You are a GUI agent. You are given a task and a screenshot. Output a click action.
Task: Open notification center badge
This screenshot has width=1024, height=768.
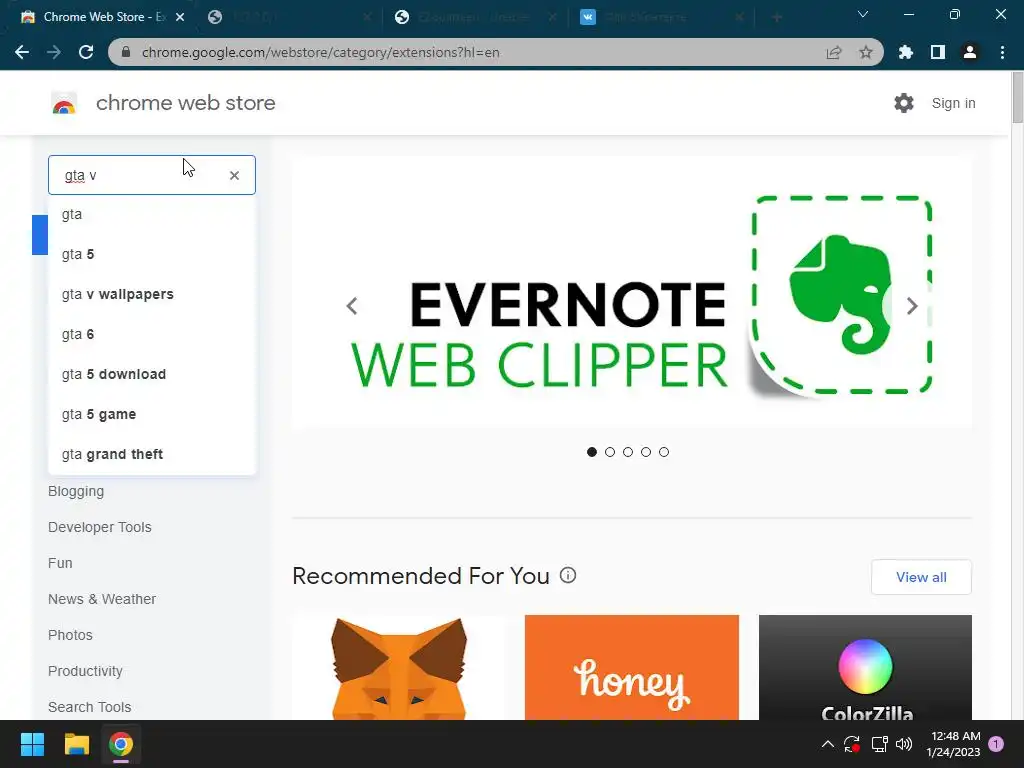pyautogui.click(x=996, y=744)
